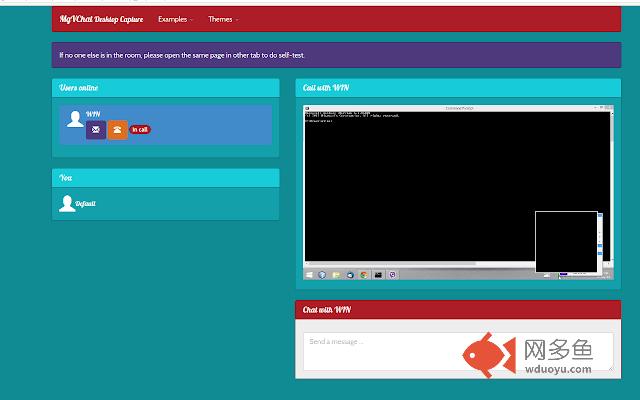This screenshot has height=400, width=640.
Task: Click the orange phone call button
Action: coord(117,130)
